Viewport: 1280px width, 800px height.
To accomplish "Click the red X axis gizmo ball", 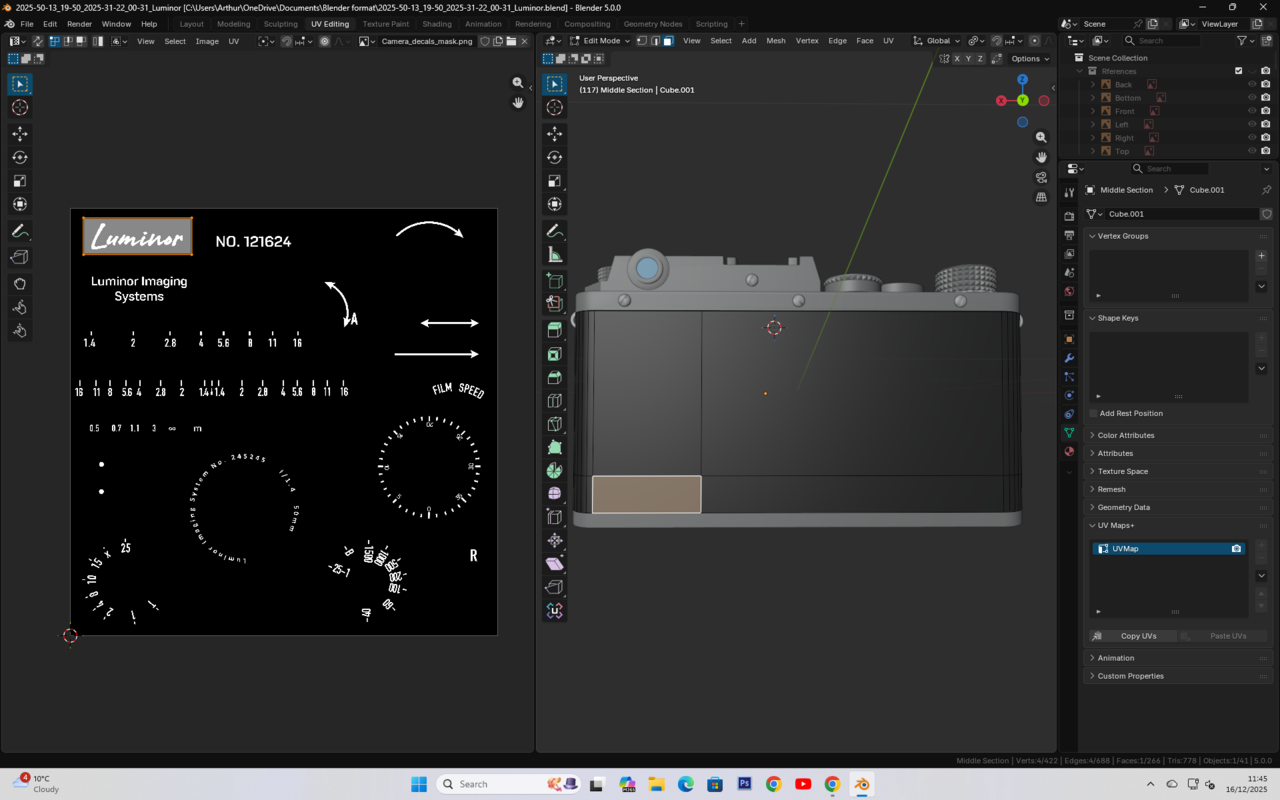I will click(1001, 101).
